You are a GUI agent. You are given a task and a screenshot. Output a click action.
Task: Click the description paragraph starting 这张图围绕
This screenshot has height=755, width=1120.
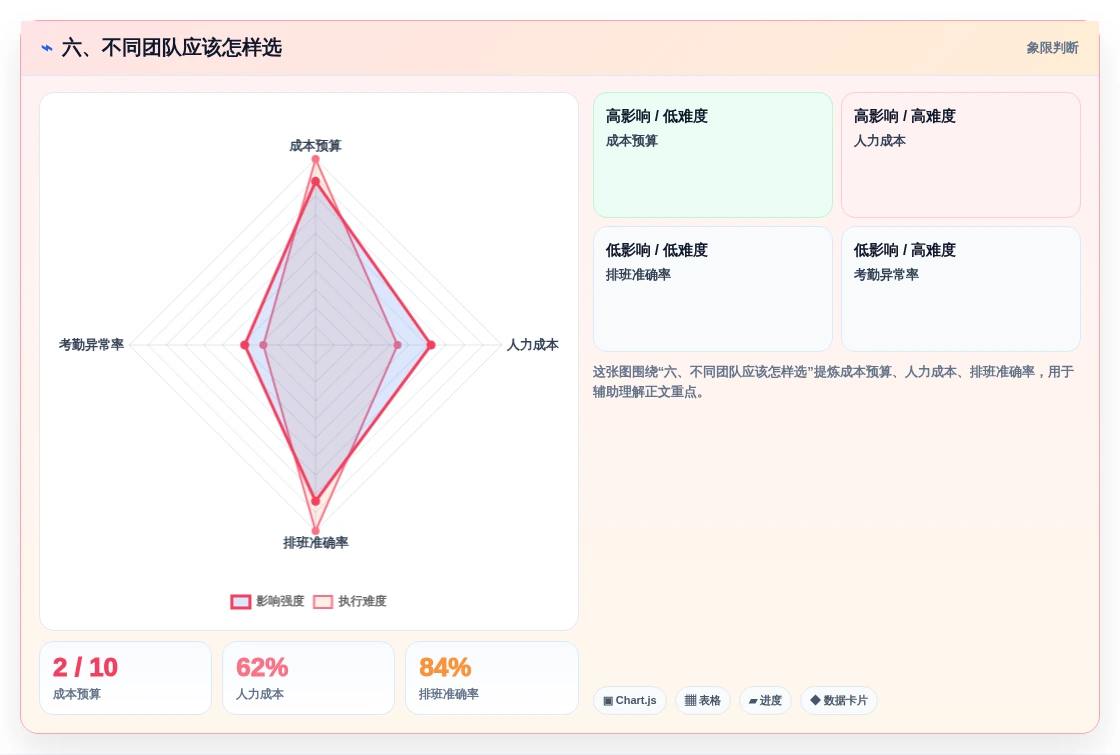point(833,381)
